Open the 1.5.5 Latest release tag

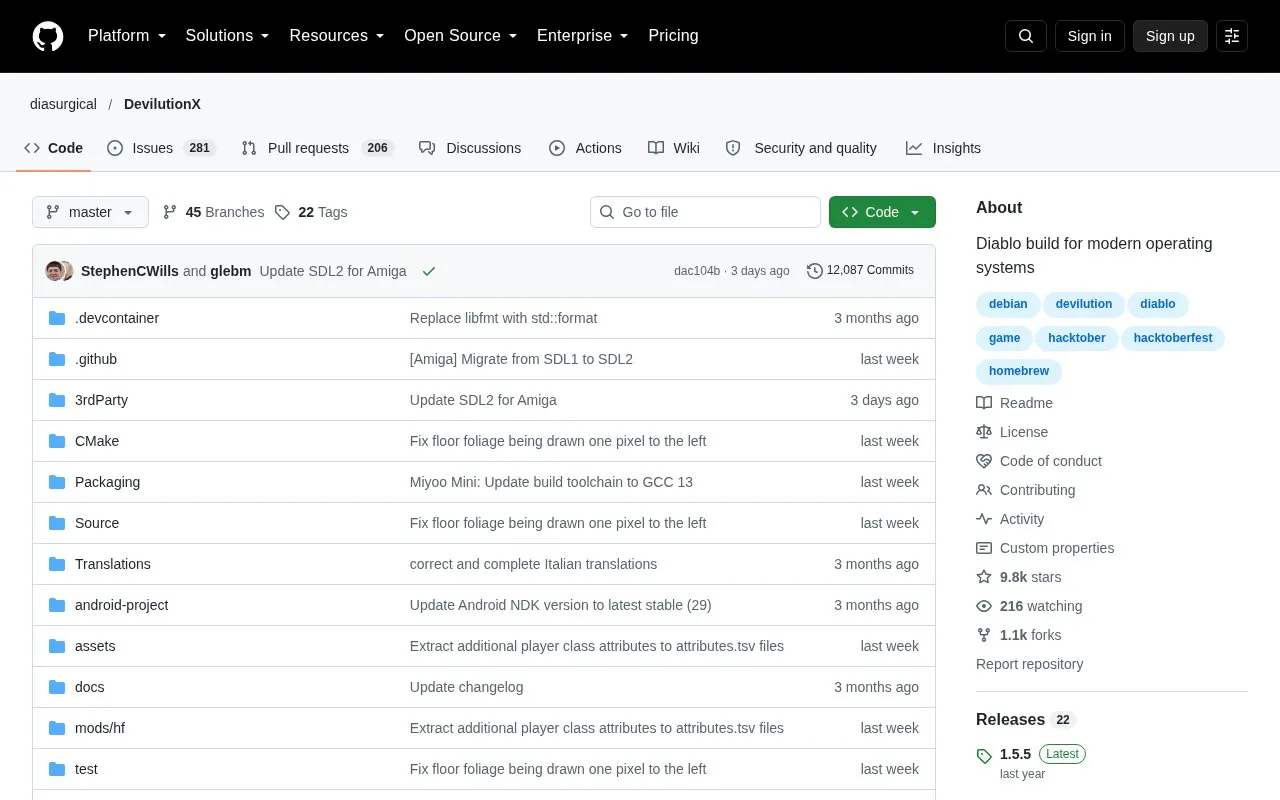tap(1031, 754)
